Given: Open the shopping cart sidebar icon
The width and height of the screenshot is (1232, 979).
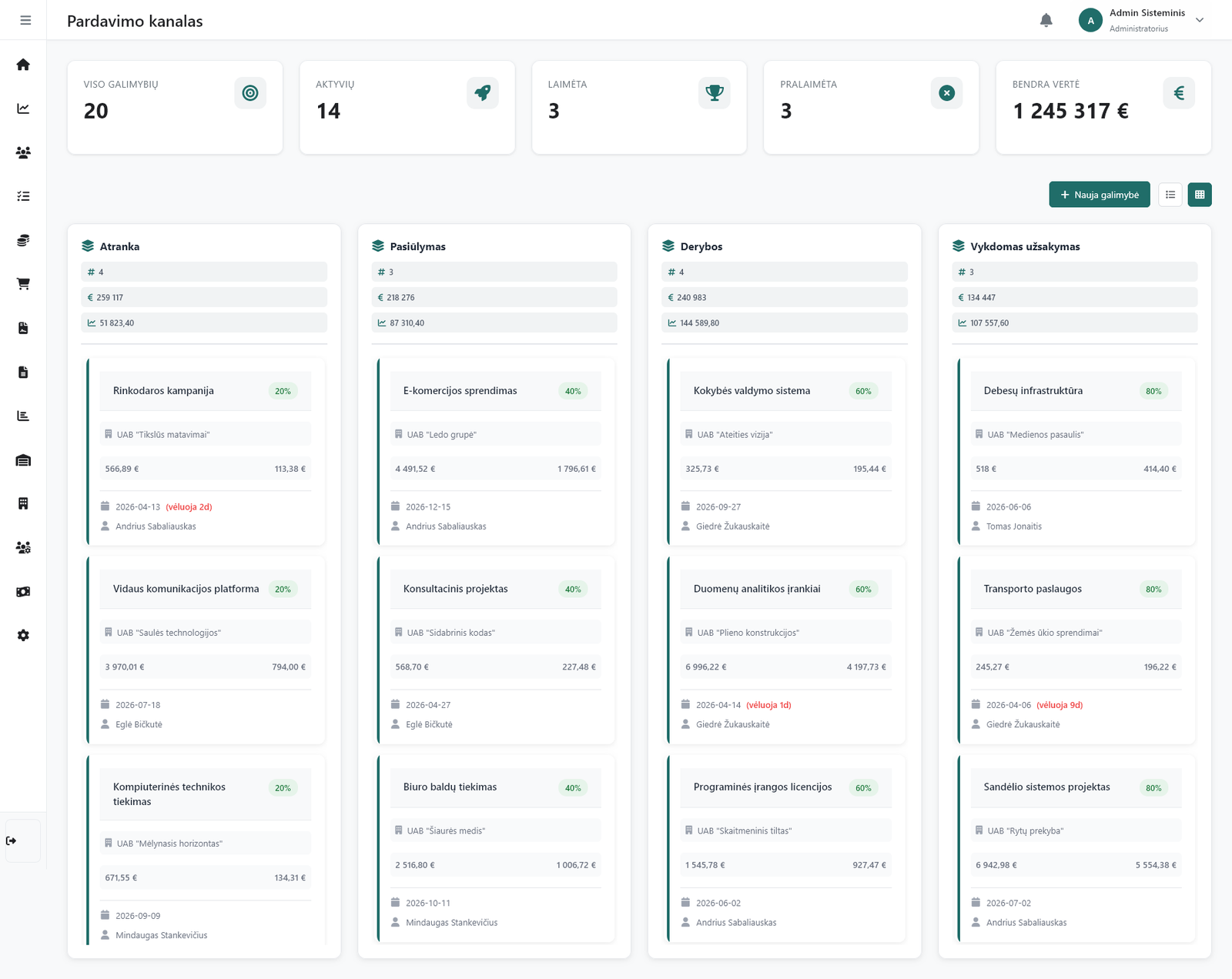Looking at the screenshot, I should click(x=23, y=284).
